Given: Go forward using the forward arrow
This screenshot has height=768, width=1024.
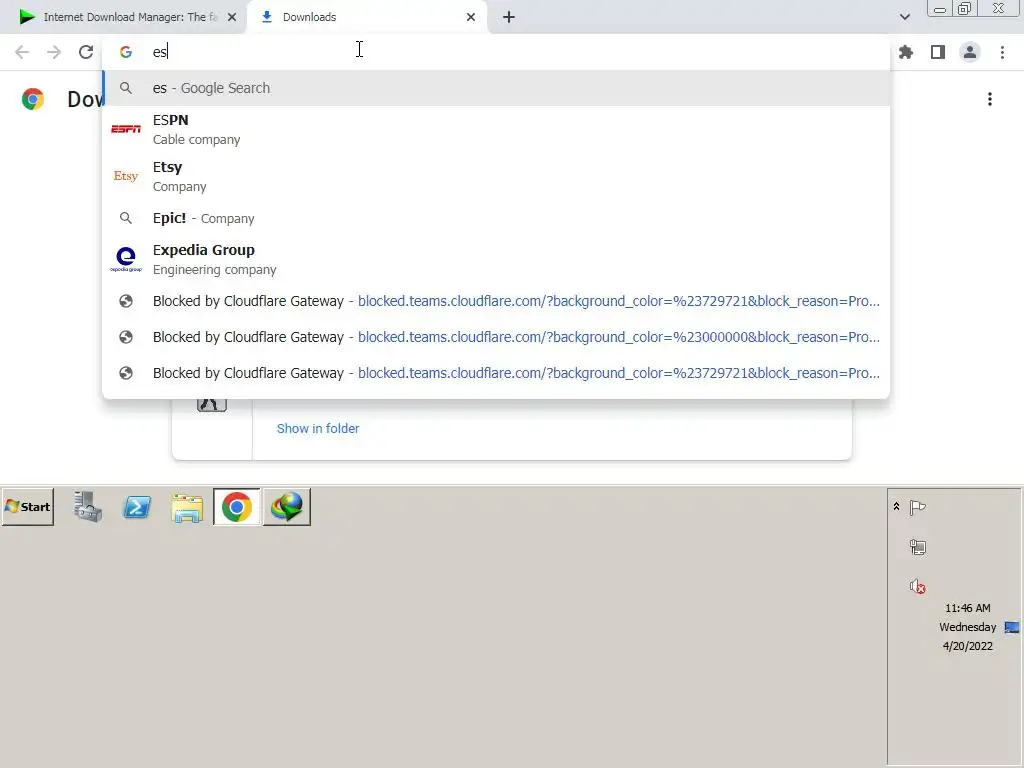Looking at the screenshot, I should [x=54, y=52].
